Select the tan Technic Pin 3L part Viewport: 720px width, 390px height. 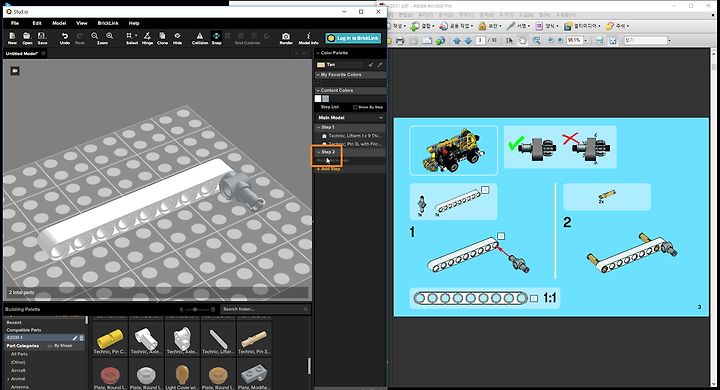[254, 339]
